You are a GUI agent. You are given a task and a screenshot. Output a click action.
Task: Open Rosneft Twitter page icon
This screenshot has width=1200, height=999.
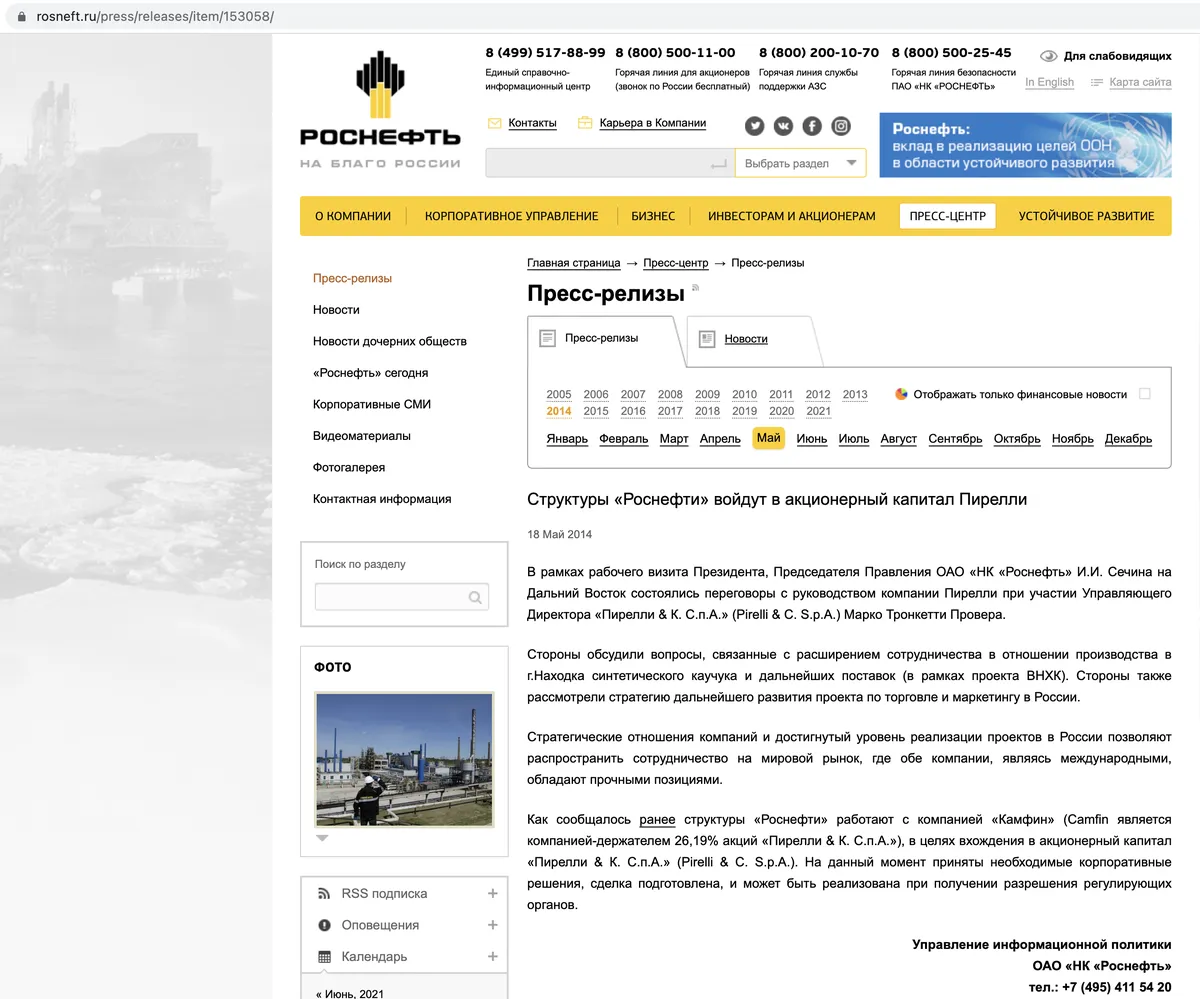pos(754,126)
